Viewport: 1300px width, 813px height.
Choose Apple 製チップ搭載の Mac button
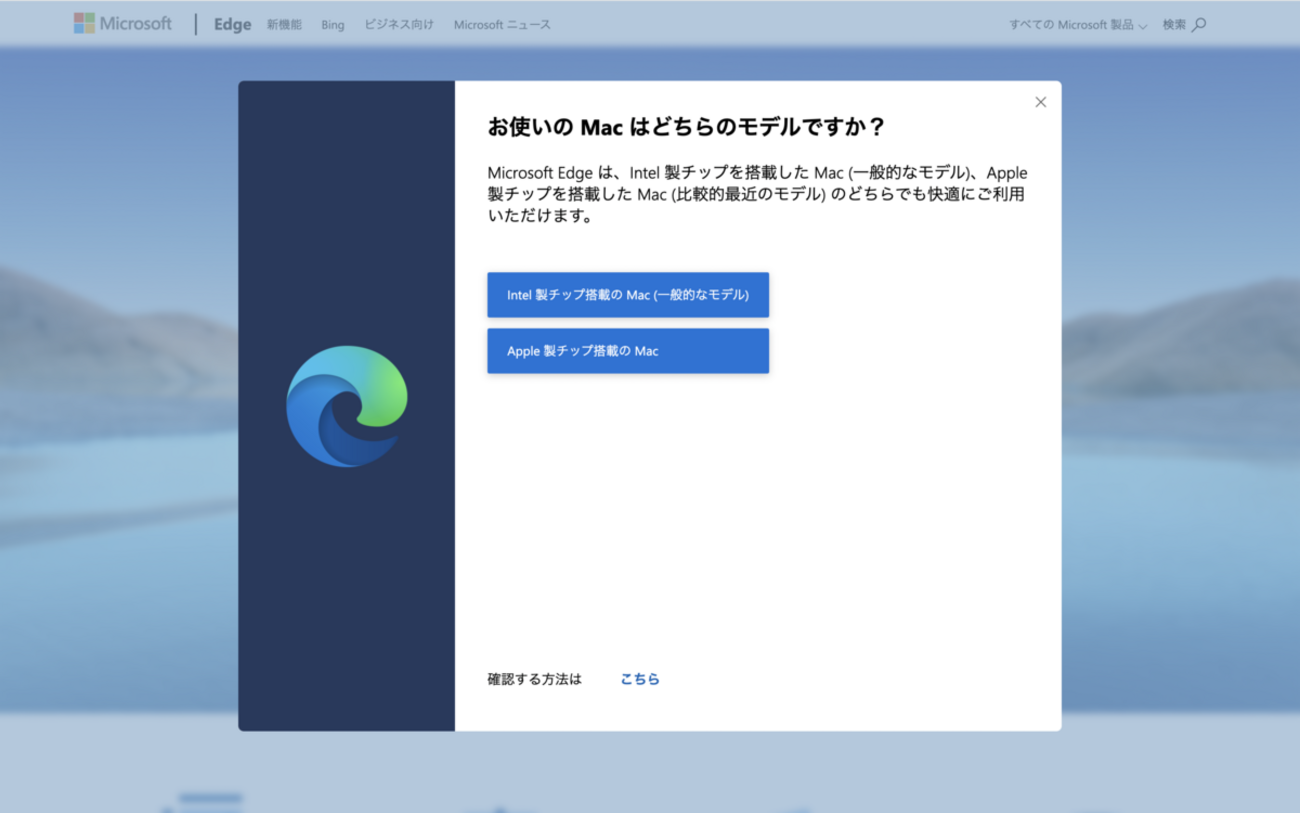click(628, 351)
